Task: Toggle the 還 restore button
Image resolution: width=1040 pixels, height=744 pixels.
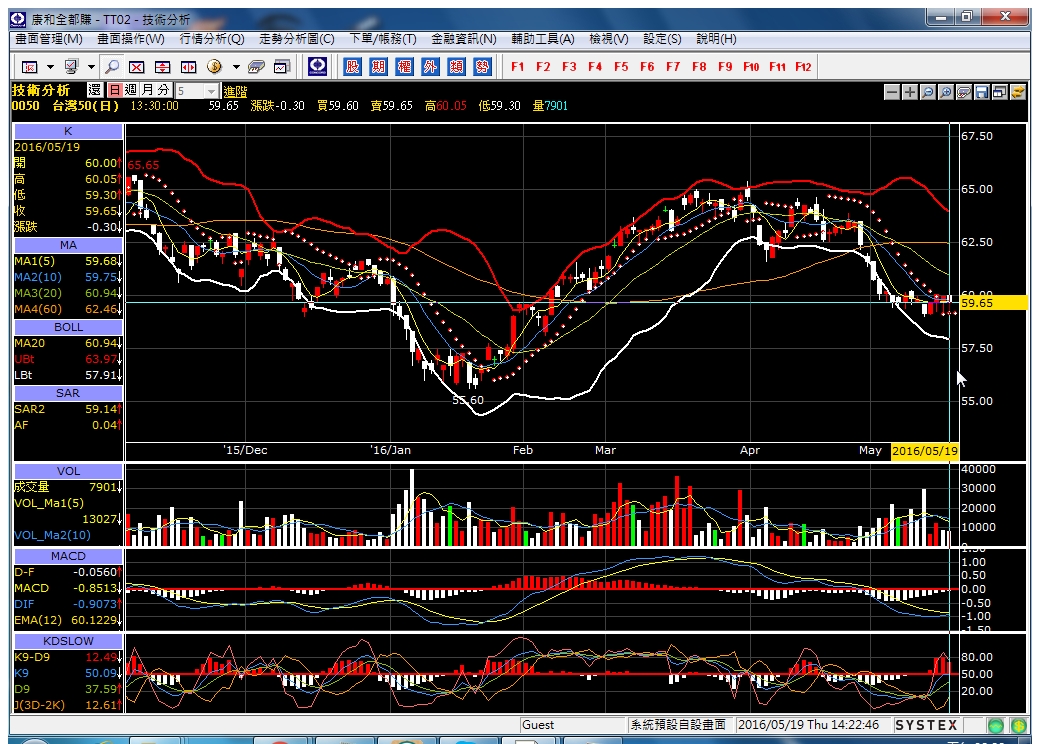Action: pyautogui.click(x=95, y=90)
